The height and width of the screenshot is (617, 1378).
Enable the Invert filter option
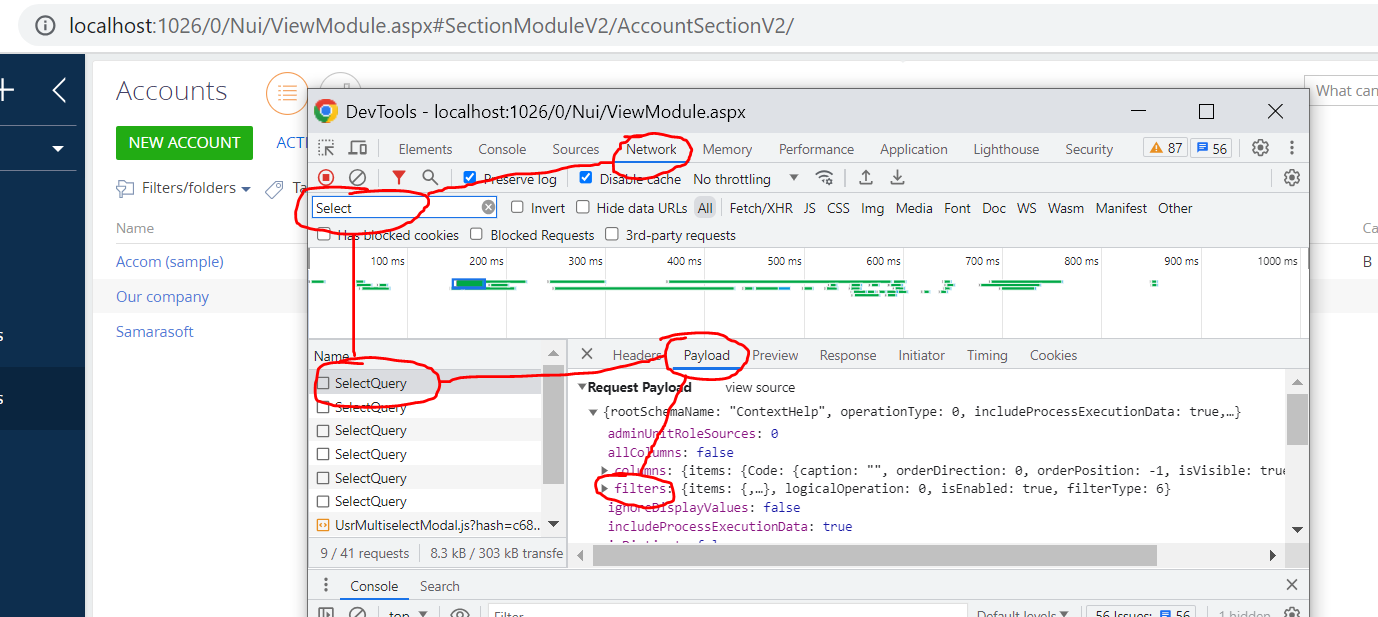pos(519,207)
